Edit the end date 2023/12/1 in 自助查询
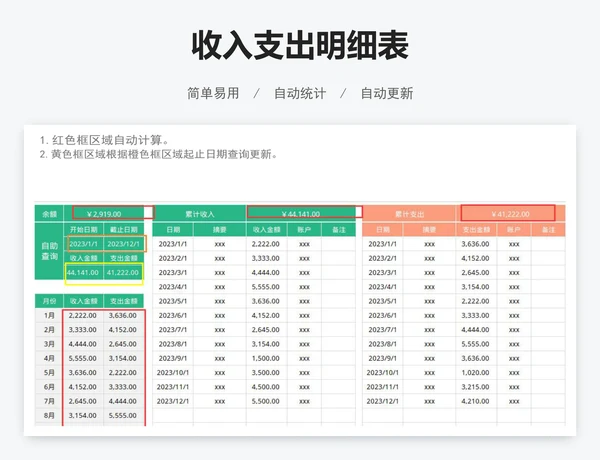The image size is (600, 460). pos(123,244)
